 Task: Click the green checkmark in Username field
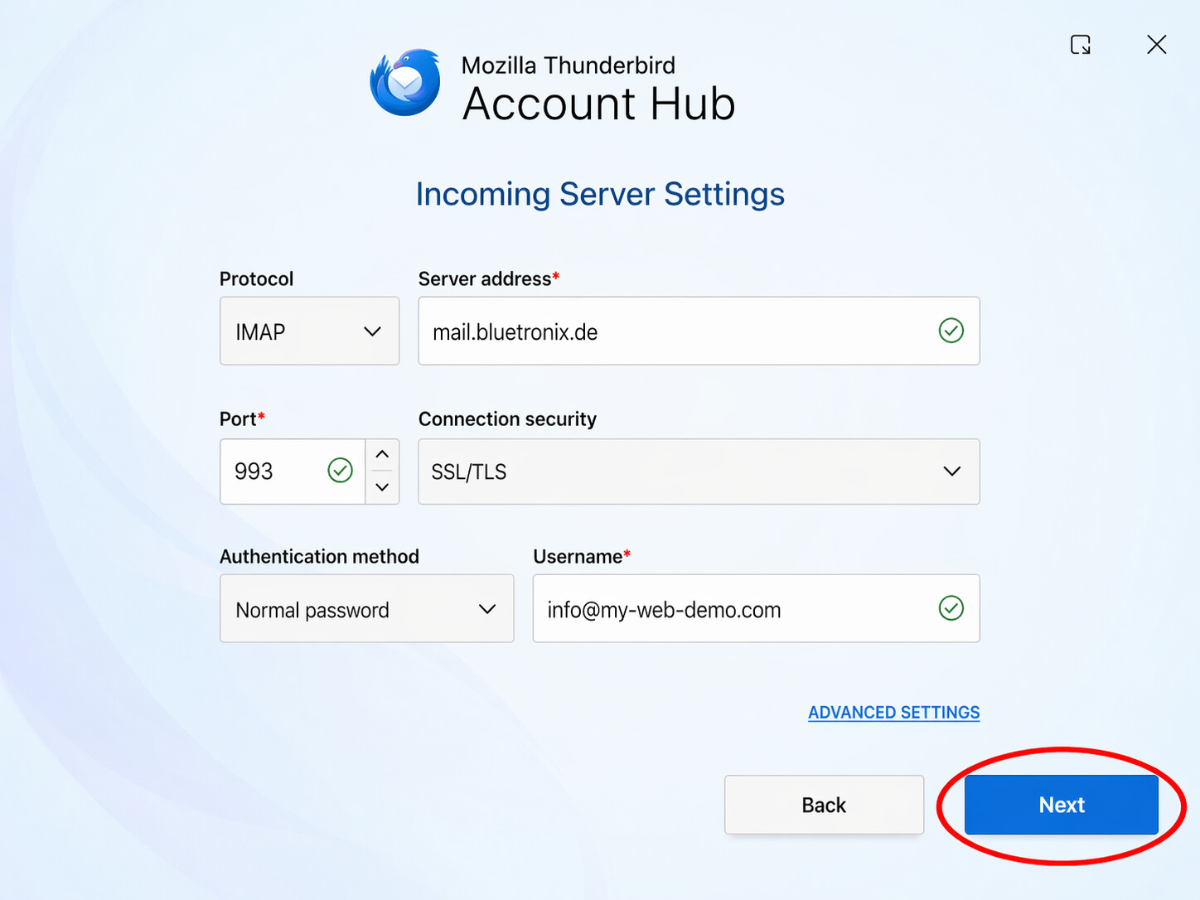951,608
